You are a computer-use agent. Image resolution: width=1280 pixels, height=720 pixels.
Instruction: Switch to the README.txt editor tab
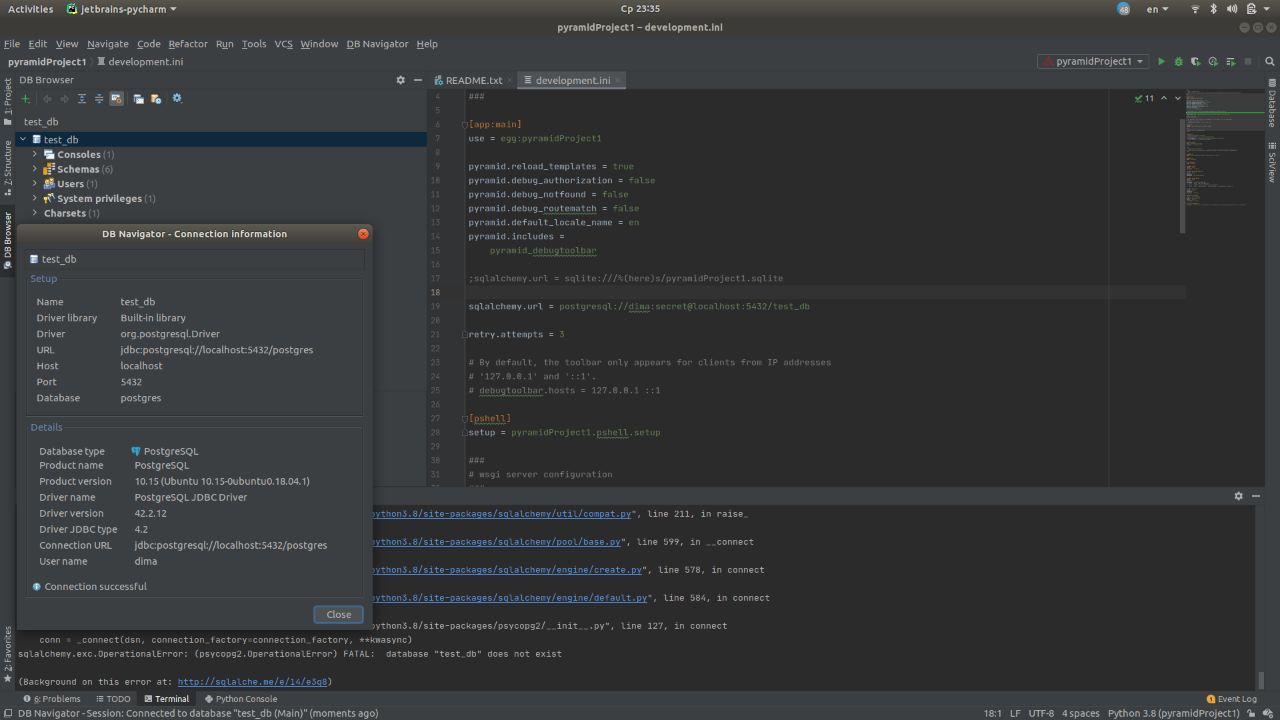point(473,80)
